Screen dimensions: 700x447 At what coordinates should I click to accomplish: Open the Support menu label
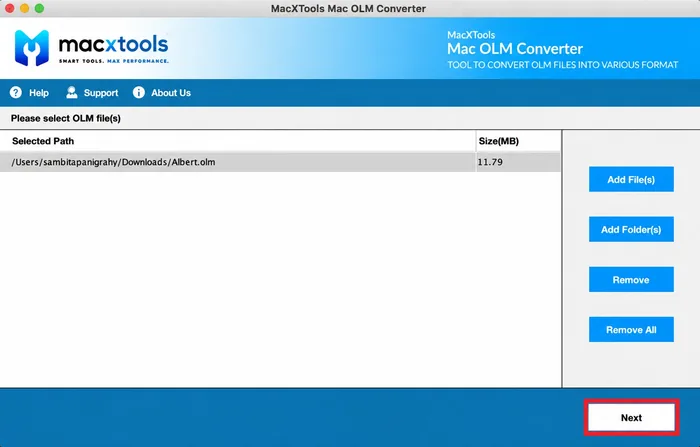tap(101, 93)
